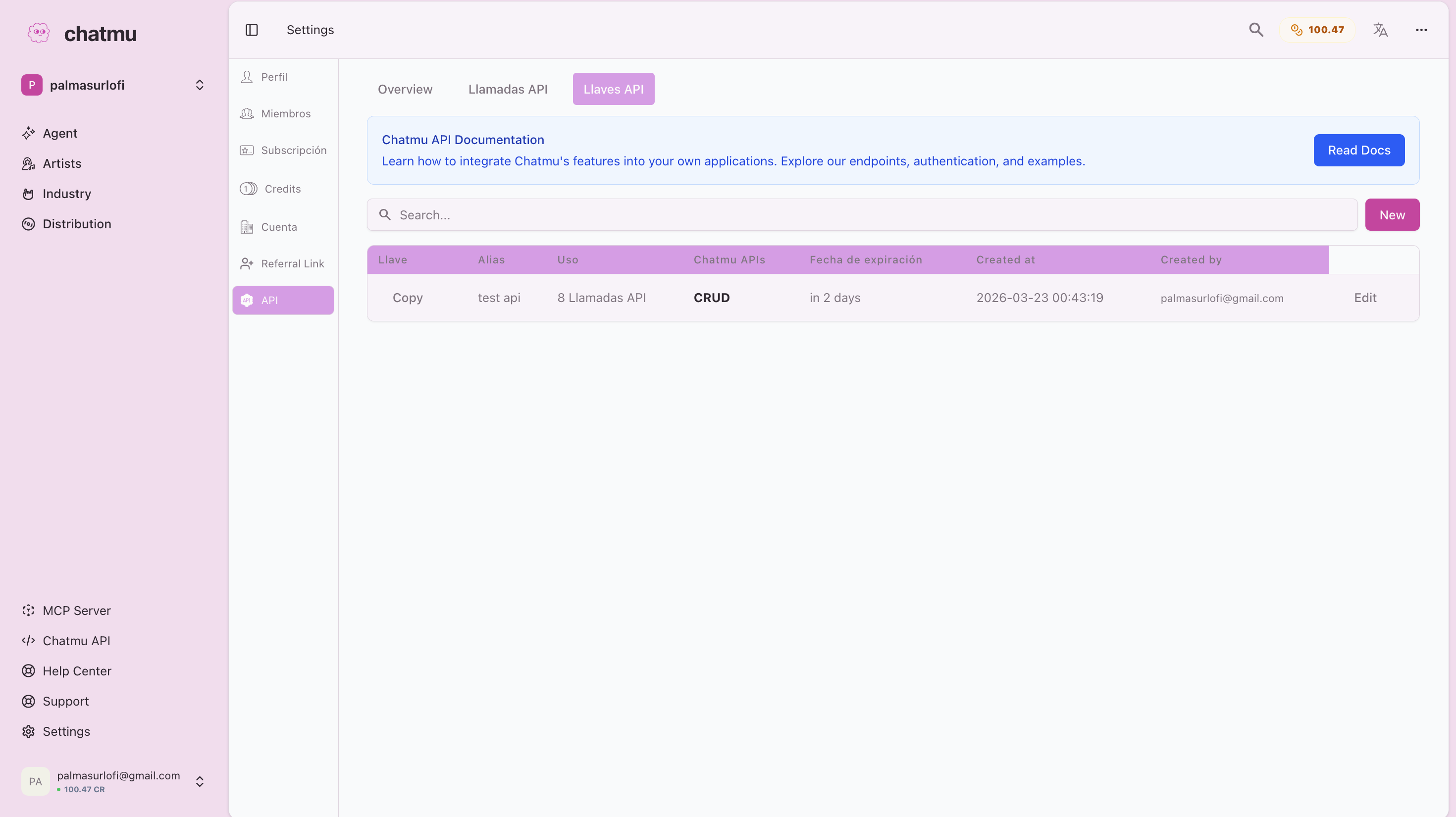The height and width of the screenshot is (817, 1456).
Task: Open Distribution section in sidebar
Action: coord(77,224)
